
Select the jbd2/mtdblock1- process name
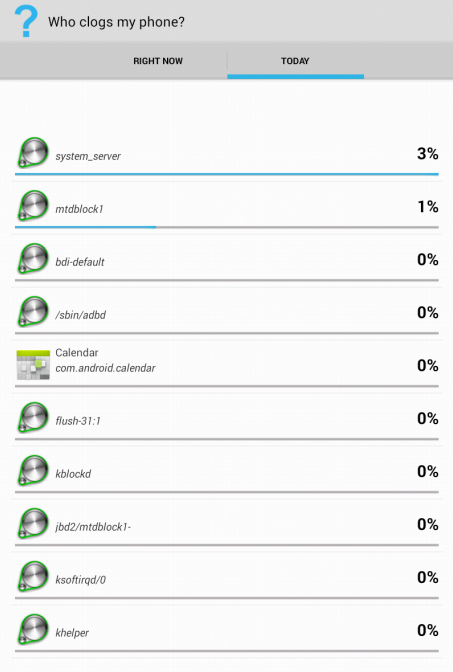tap(93, 527)
